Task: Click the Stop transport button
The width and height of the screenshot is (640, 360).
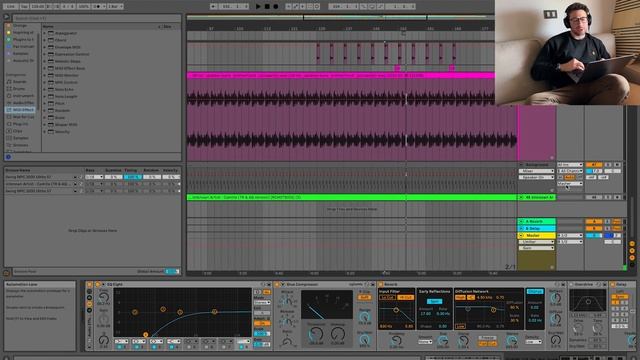Action: (x=267, y=6)
